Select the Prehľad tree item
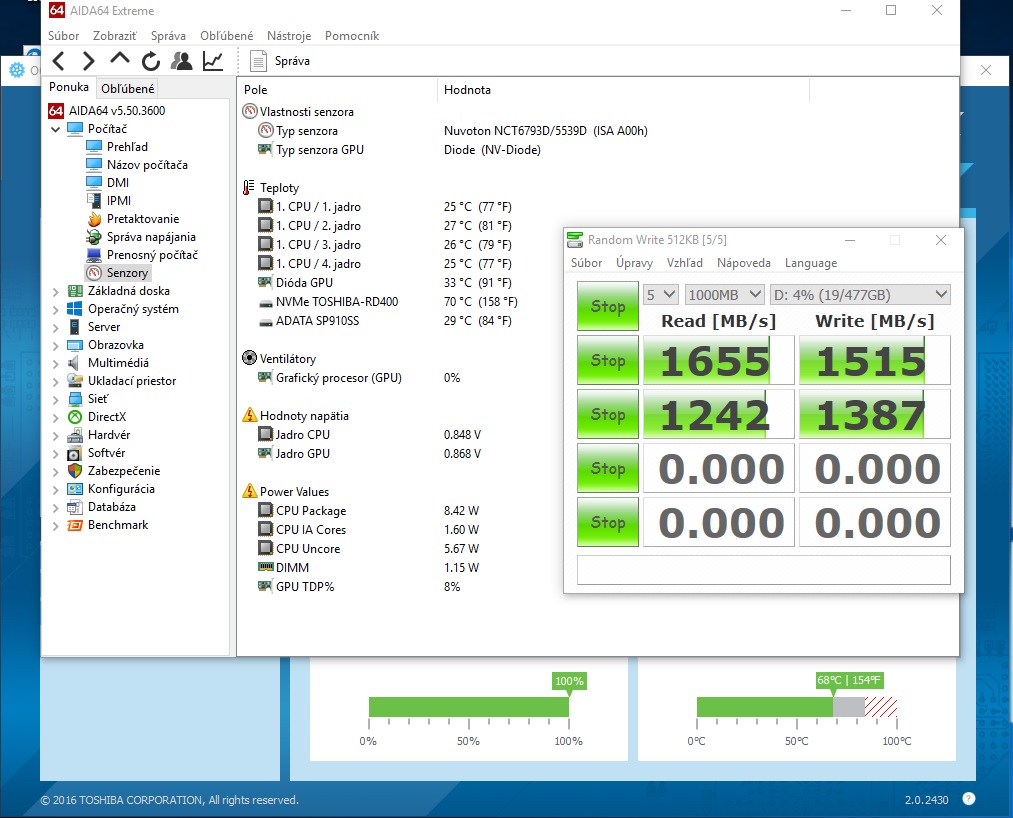This screenshot has width=1013, height=818. 127,147
